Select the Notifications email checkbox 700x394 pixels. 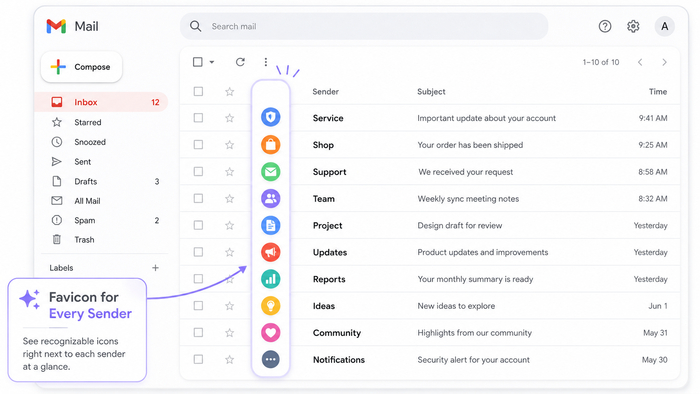pyautogui.click(x=198, y=359)
